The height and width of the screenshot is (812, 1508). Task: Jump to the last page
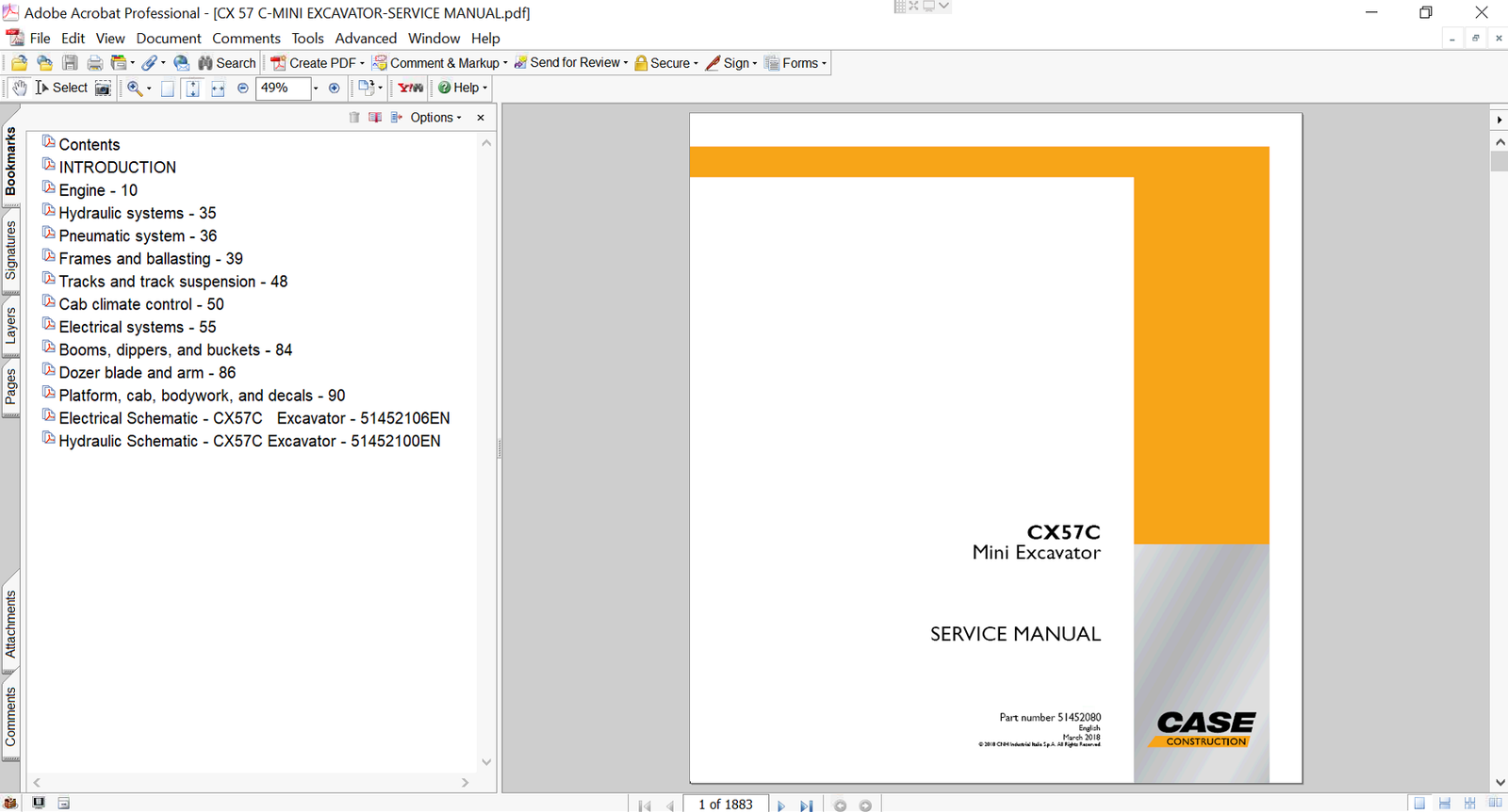pos(806,805)
